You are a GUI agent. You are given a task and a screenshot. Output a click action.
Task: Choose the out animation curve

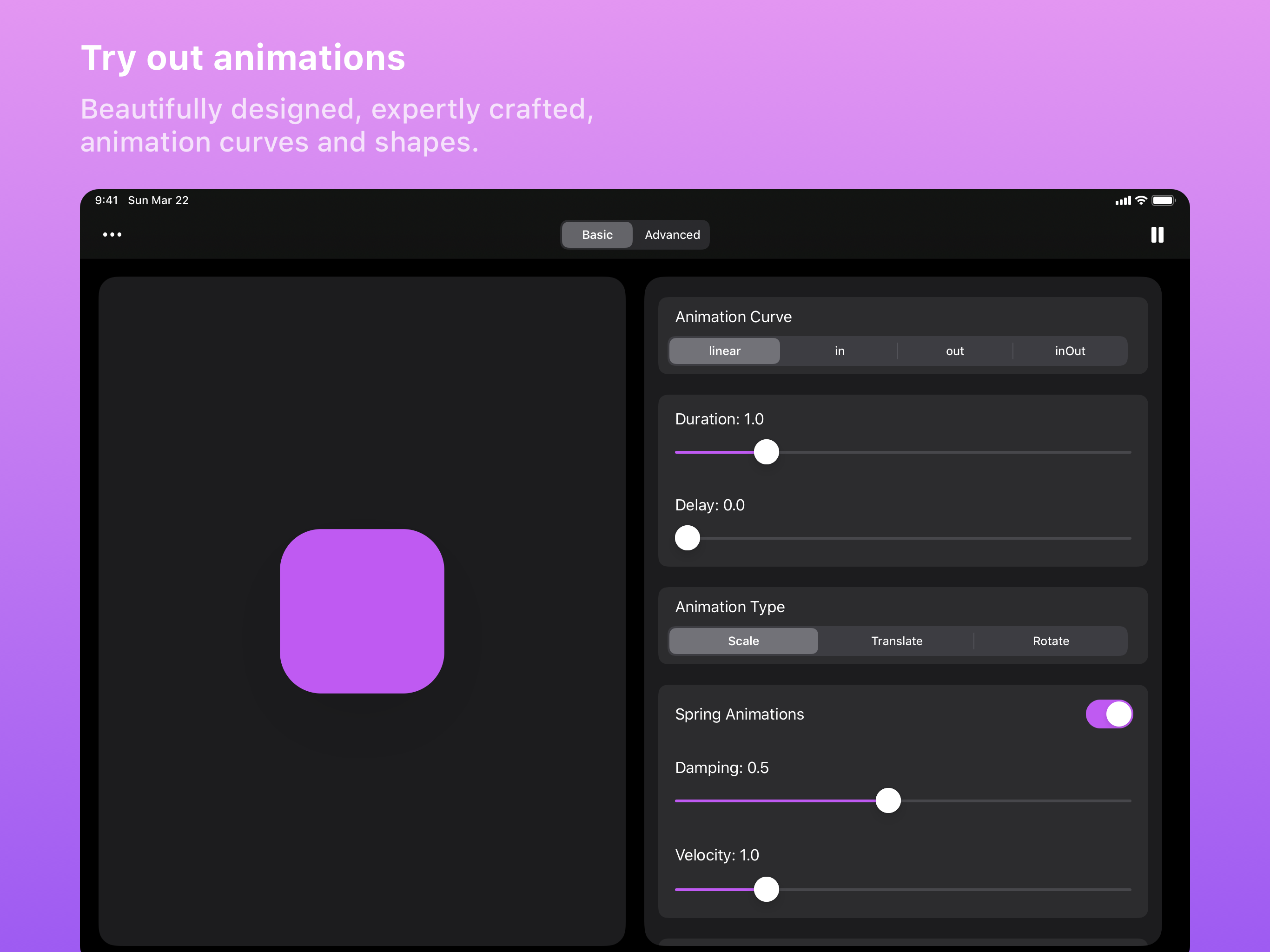pyautogui.click(x=955, y=351)
